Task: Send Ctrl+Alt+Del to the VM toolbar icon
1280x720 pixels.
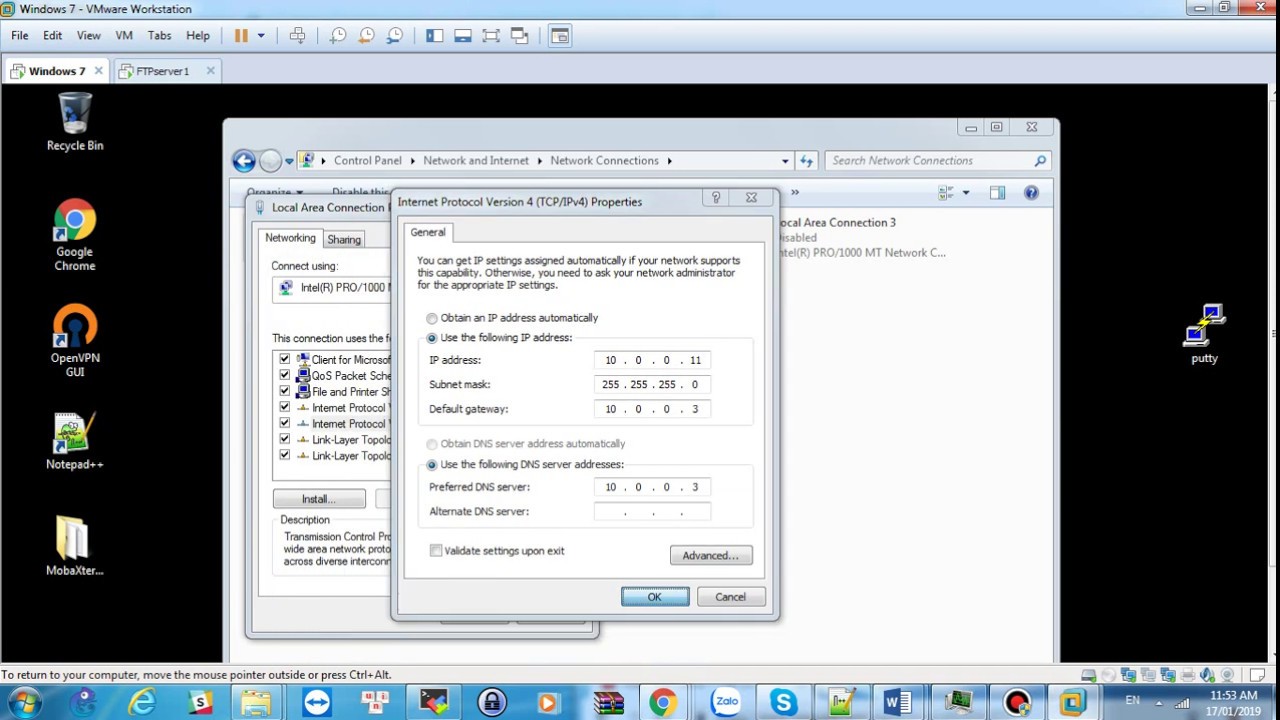Action: click(297, 35)
